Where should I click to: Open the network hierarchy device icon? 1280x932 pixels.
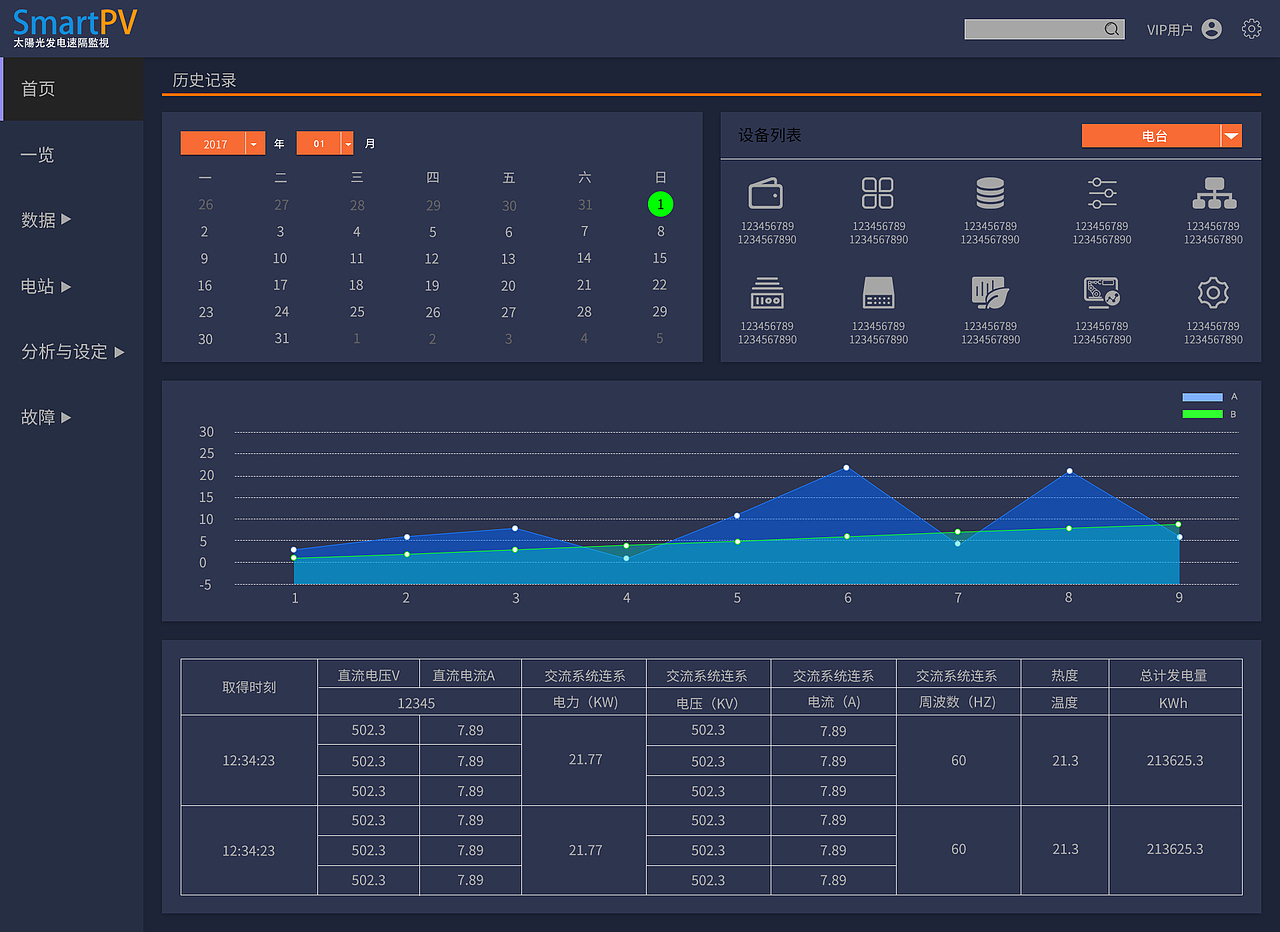pos(1214,193)
